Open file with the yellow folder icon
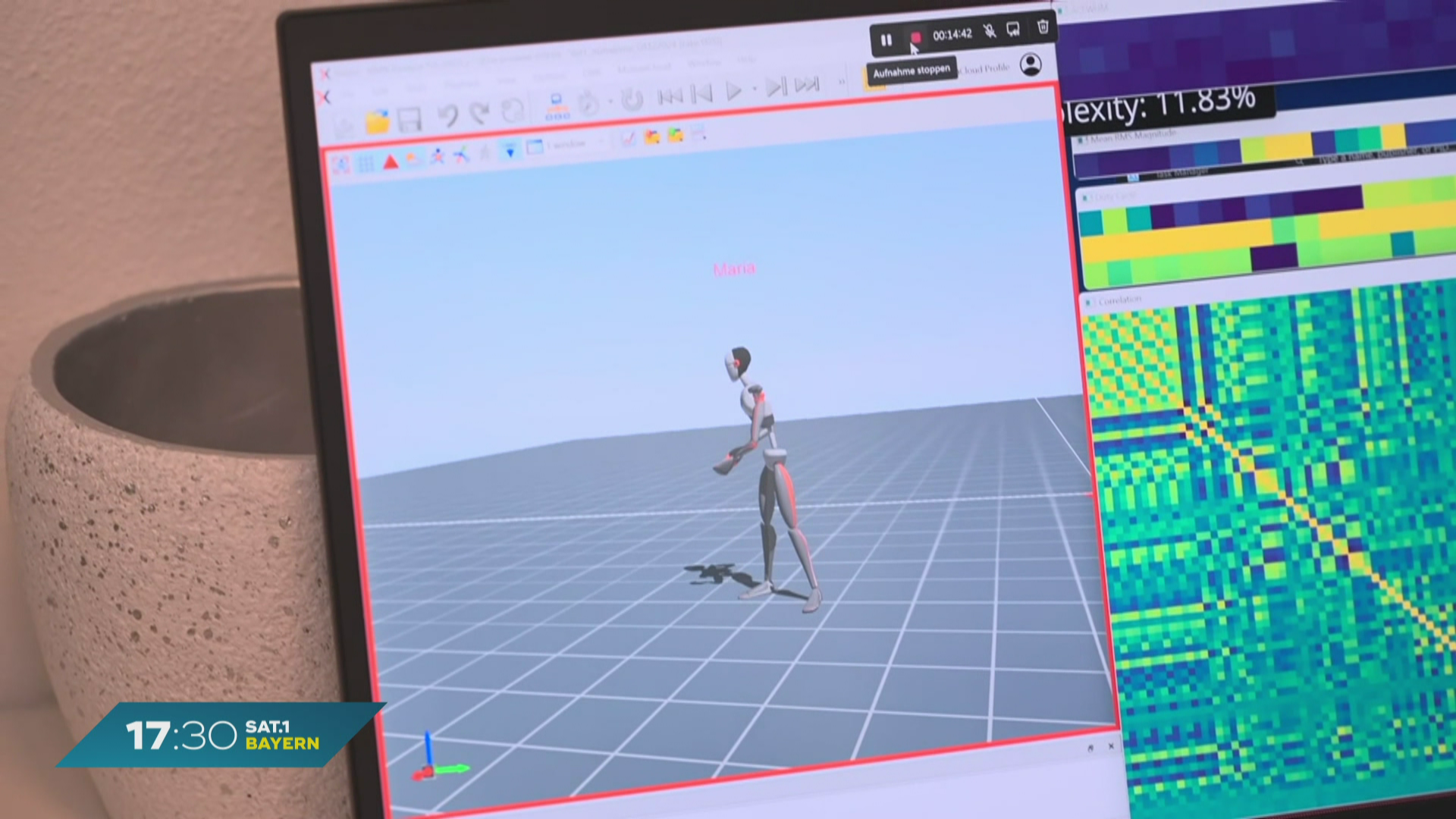Image resolution: width=1456 pixels, height=819 pixels. tap(377, 122)
